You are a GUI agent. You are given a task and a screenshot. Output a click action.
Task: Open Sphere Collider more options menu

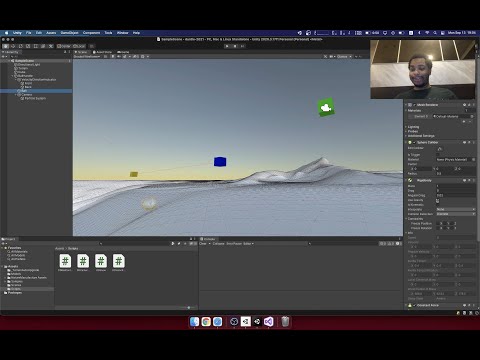474,142
